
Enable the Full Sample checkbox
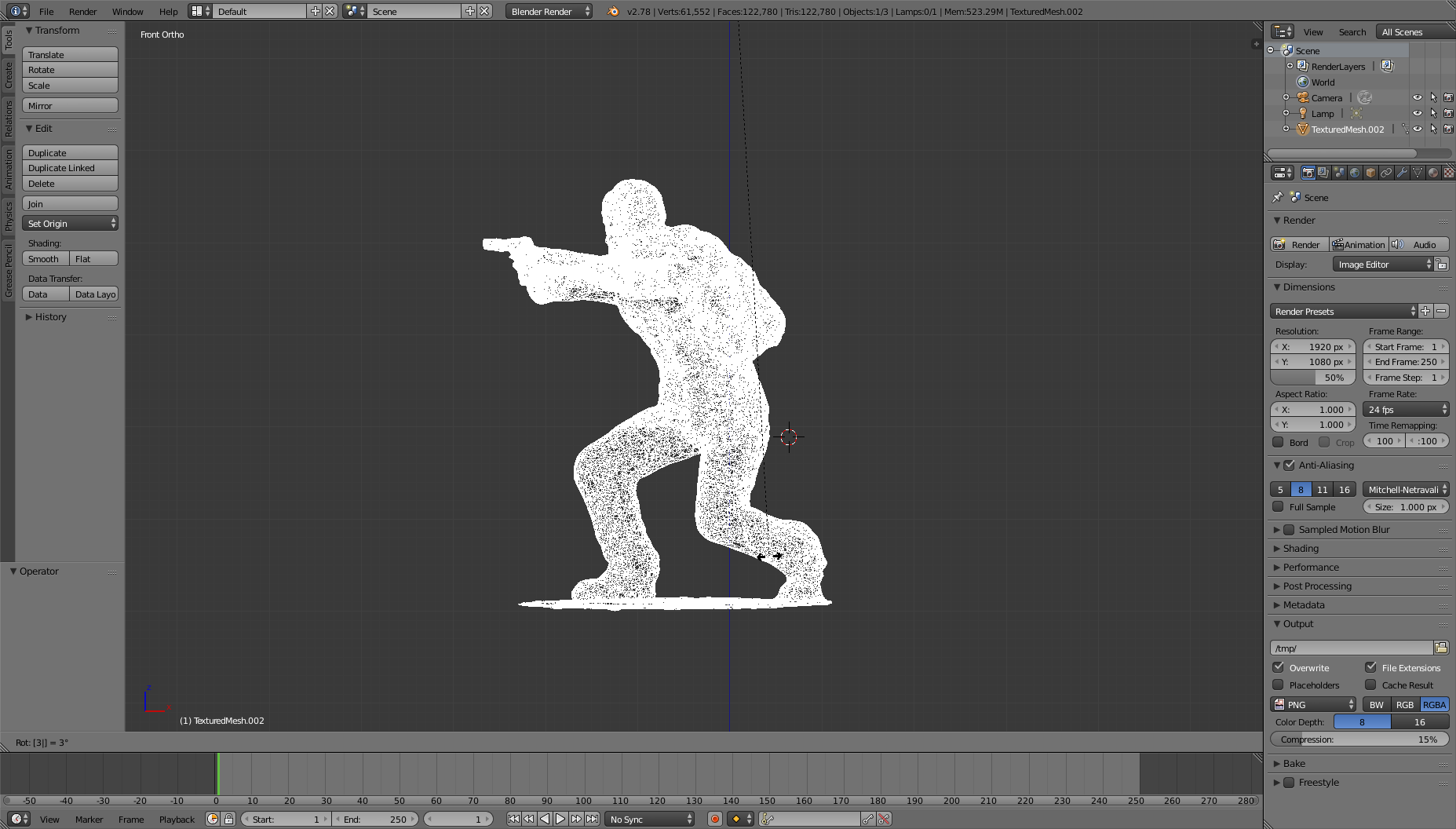1278,506
